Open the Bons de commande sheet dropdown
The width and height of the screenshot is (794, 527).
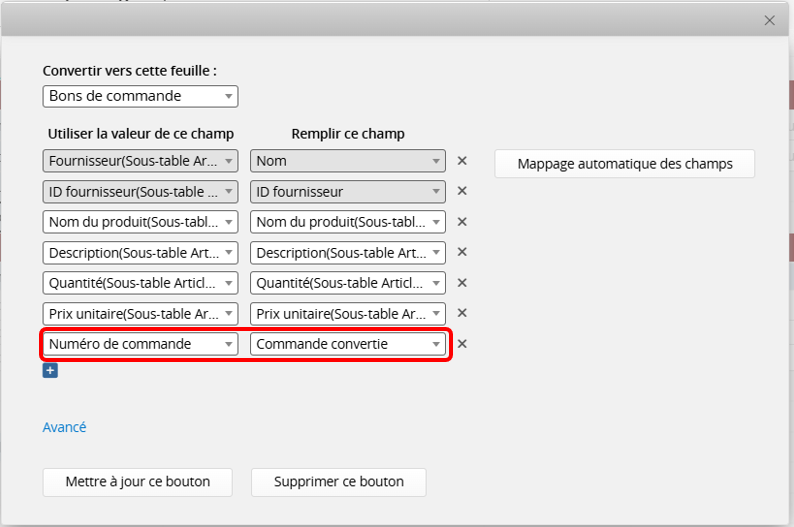click(x=140, y=96)
